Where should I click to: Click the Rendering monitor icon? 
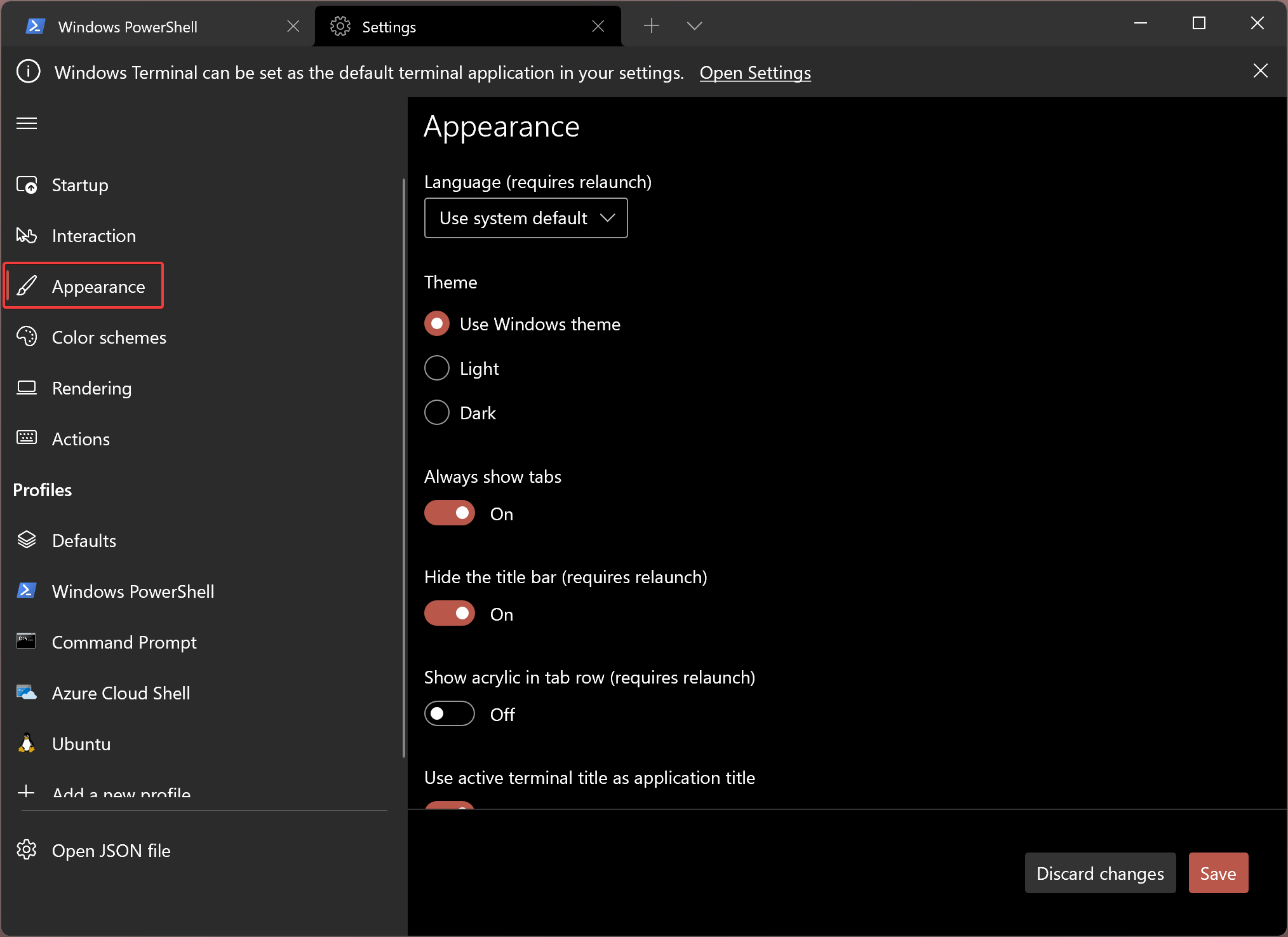tap(27, 388)
